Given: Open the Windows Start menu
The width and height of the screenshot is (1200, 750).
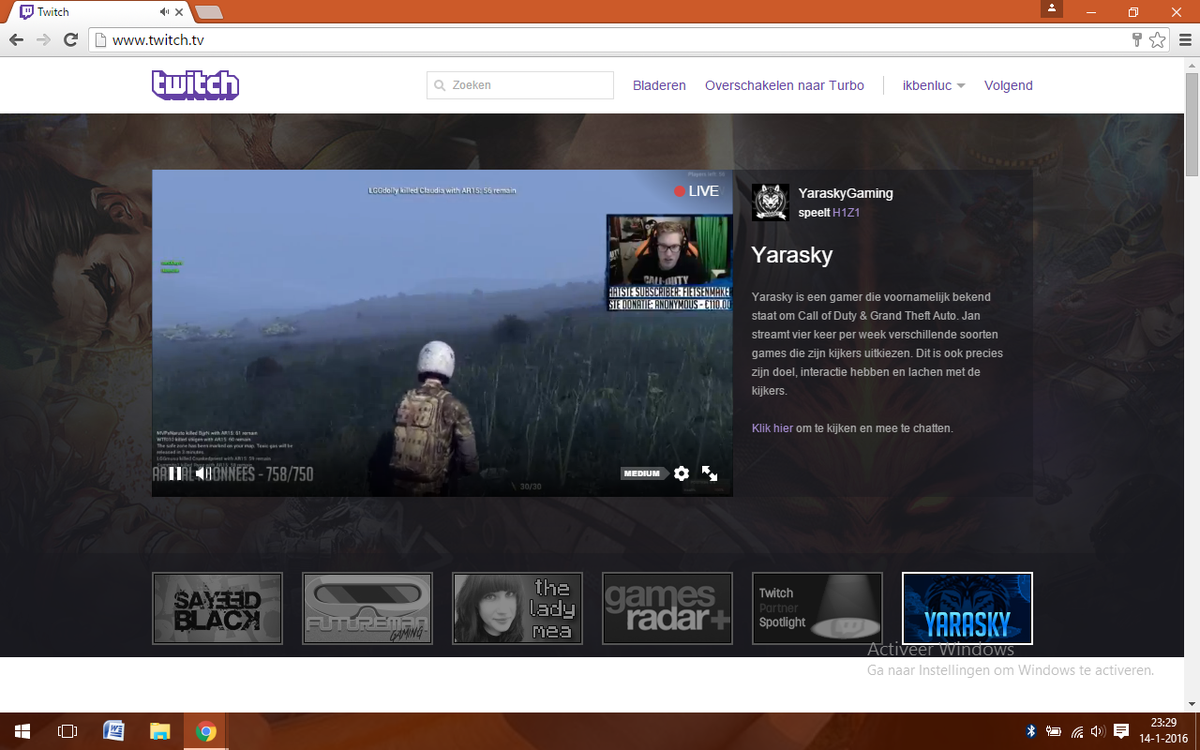Looking at the screenshot, I should pos(22,732).
